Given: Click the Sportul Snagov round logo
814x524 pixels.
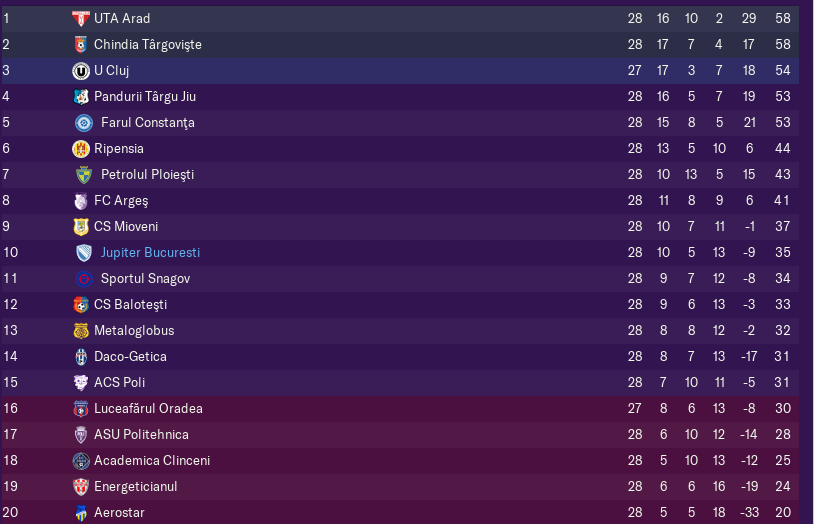Looking at the screenshot, I should click(84, 279).
